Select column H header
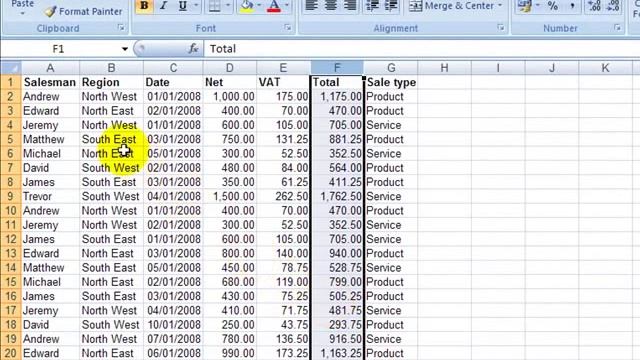Screen dimensions: 640x360 click(444, 68)
